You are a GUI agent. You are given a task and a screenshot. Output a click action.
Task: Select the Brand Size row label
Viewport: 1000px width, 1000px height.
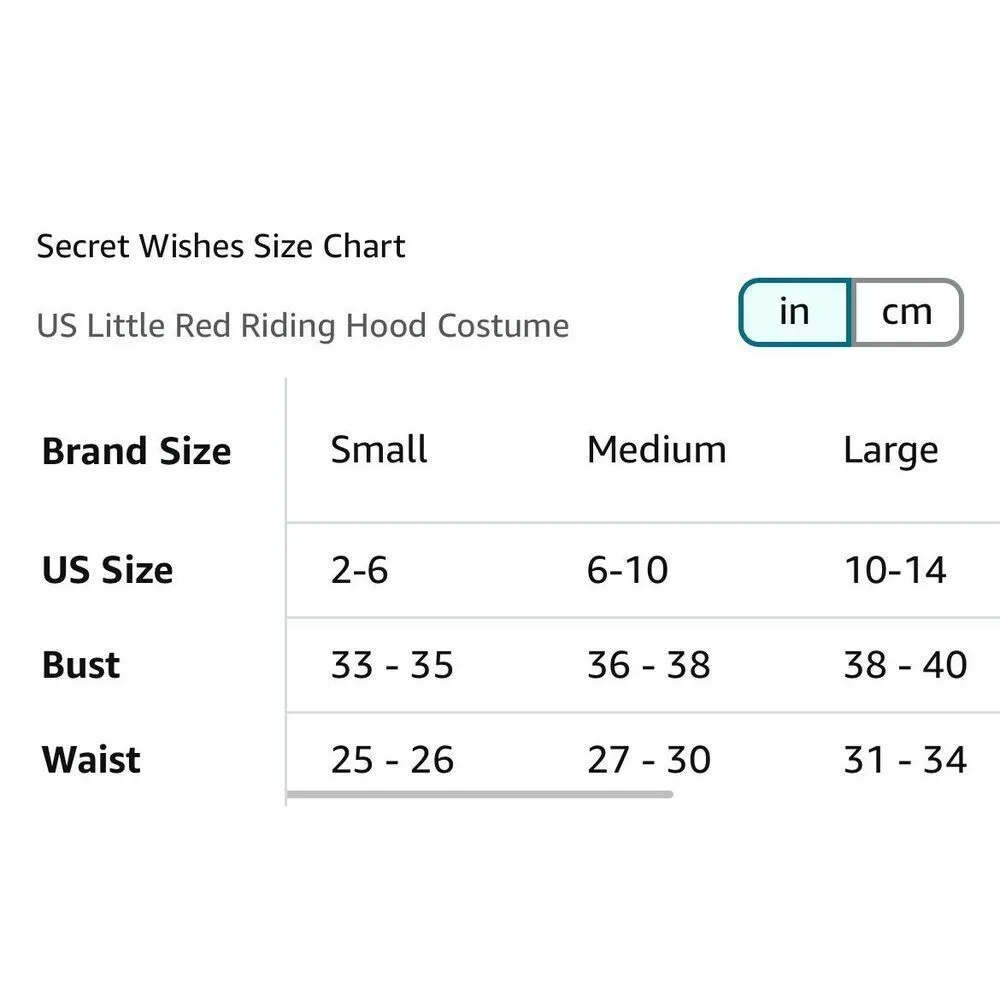(x=136, y=452)
